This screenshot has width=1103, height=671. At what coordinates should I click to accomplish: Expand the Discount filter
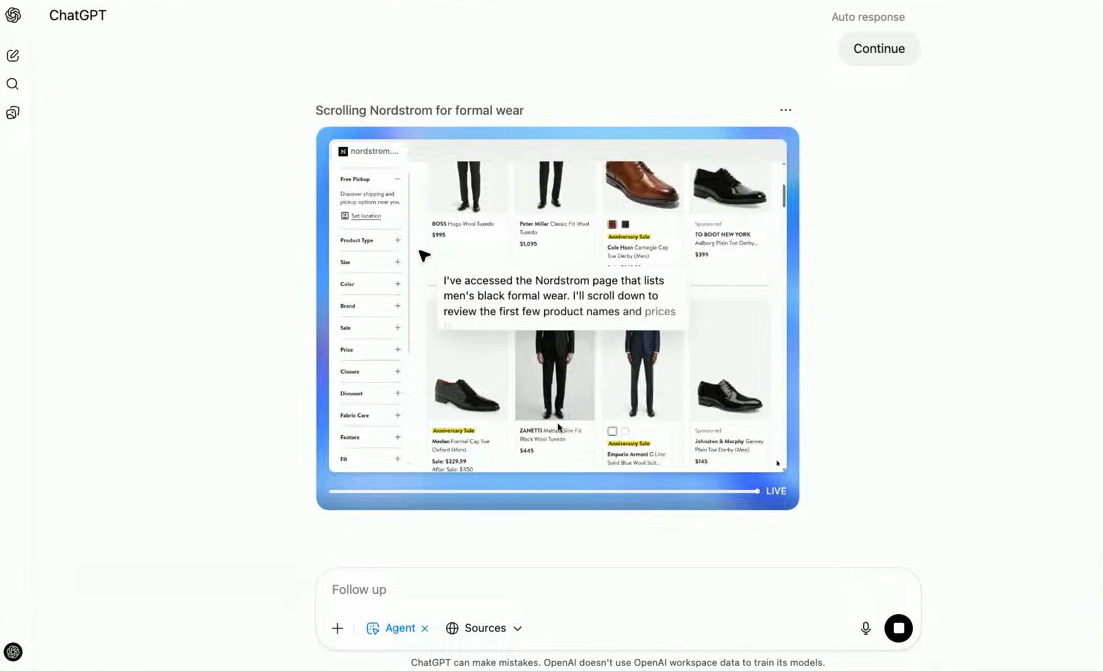(397, 393)
